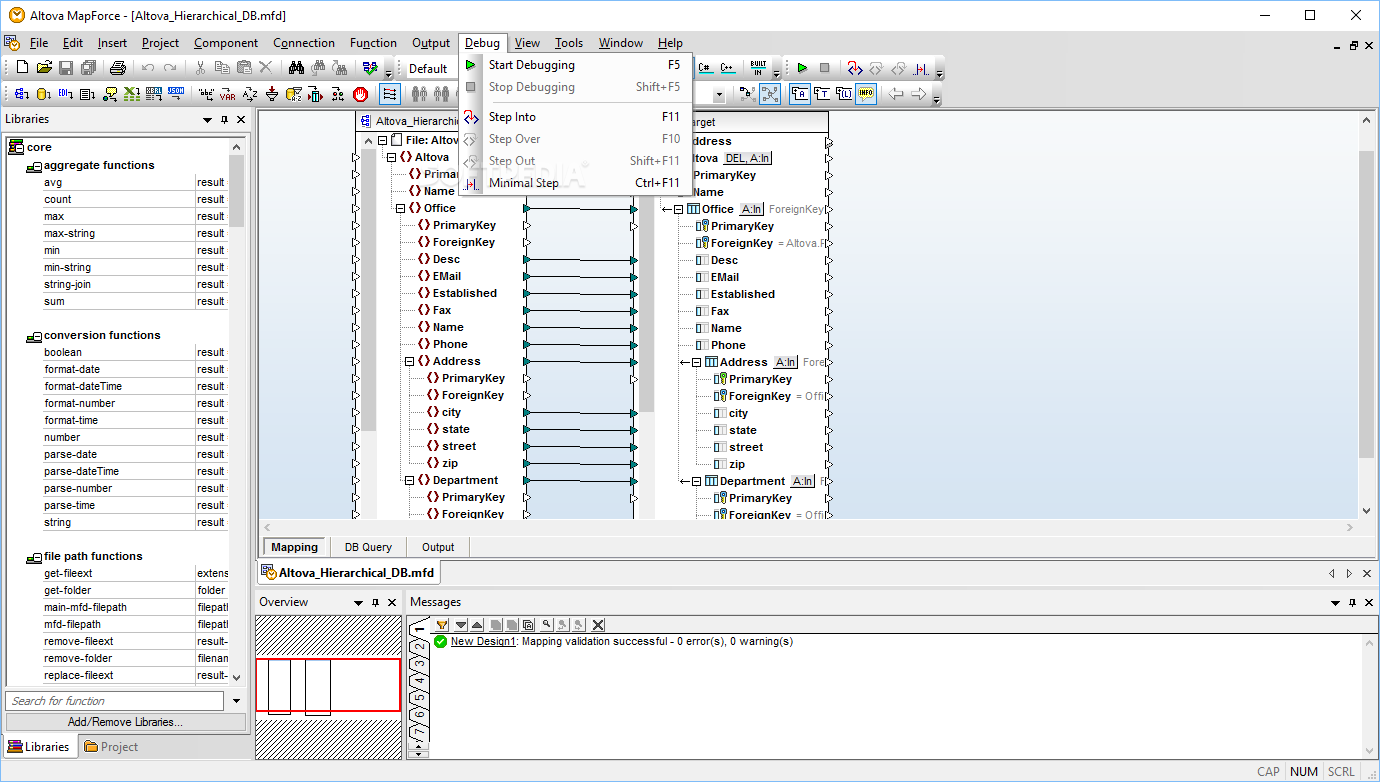Insert XBRL document icon
The height and width of the screenshot is (782, 1380).
tap(154, 94)
